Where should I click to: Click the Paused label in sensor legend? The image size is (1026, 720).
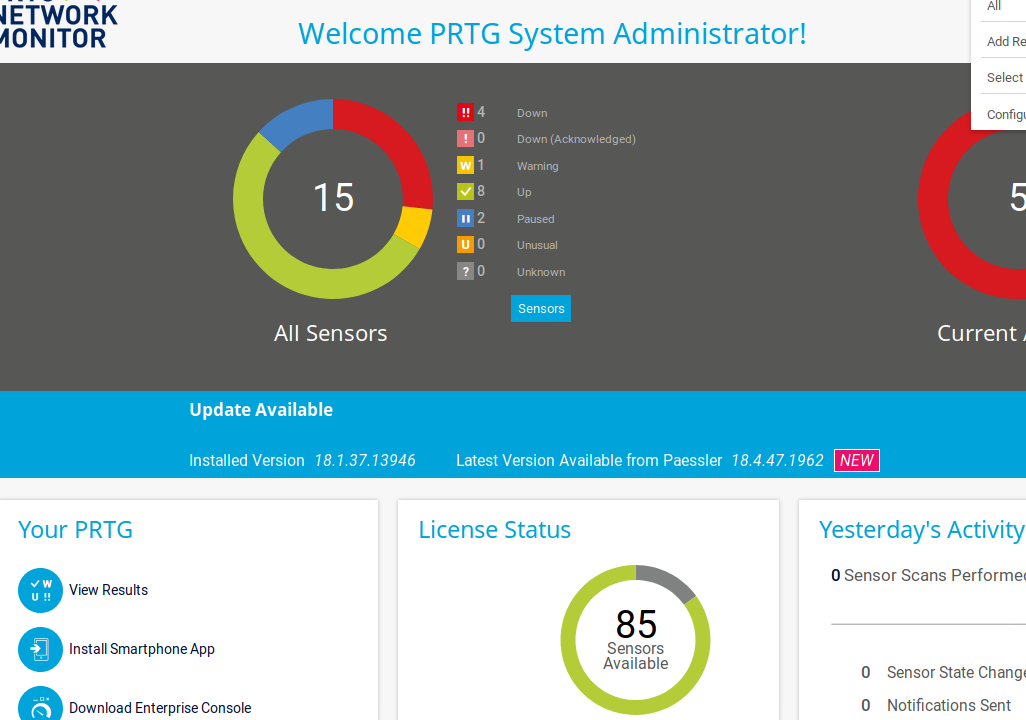point(535,219)
